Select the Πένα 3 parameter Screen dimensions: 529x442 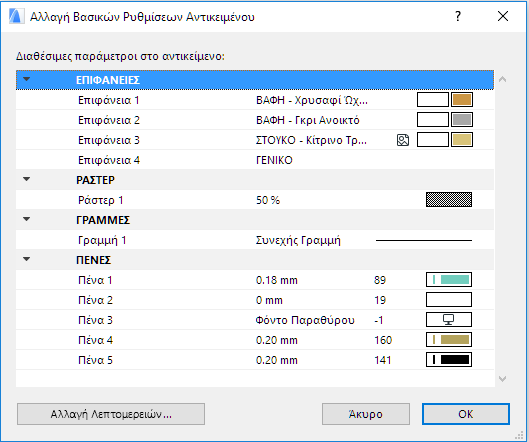(255, 320)
